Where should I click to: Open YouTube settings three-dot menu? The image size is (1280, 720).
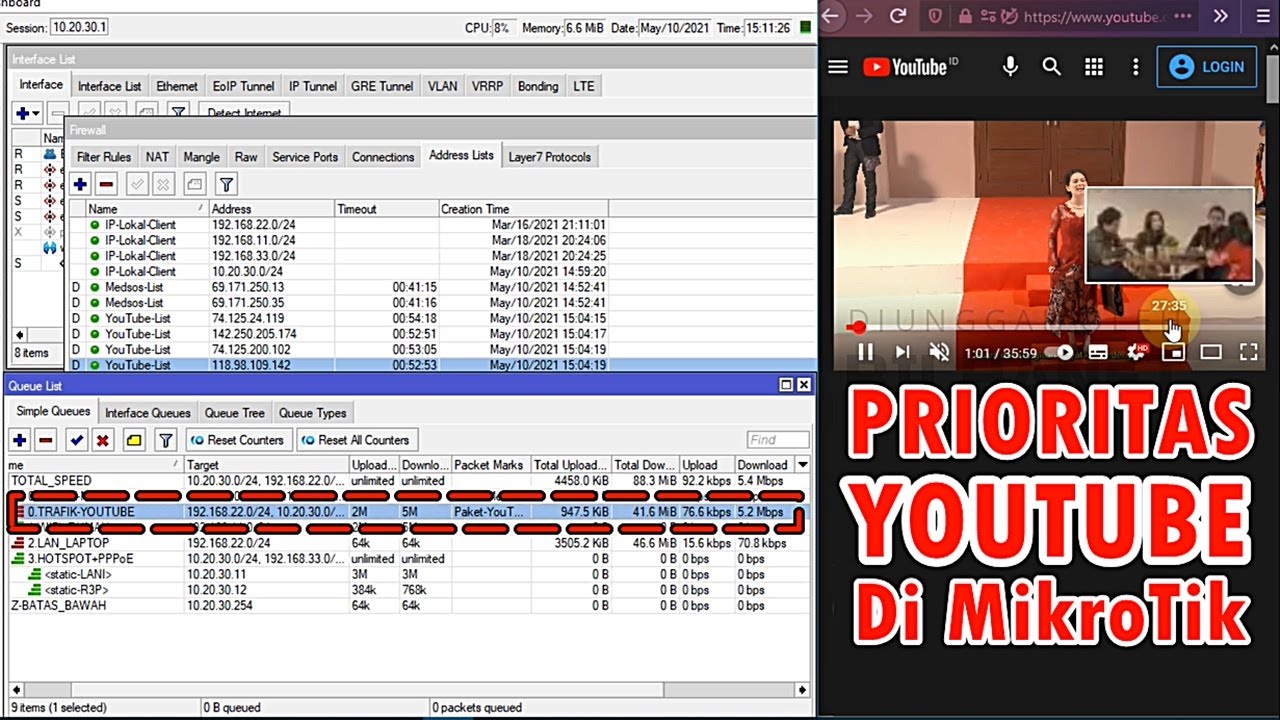tap(1135, 67)
